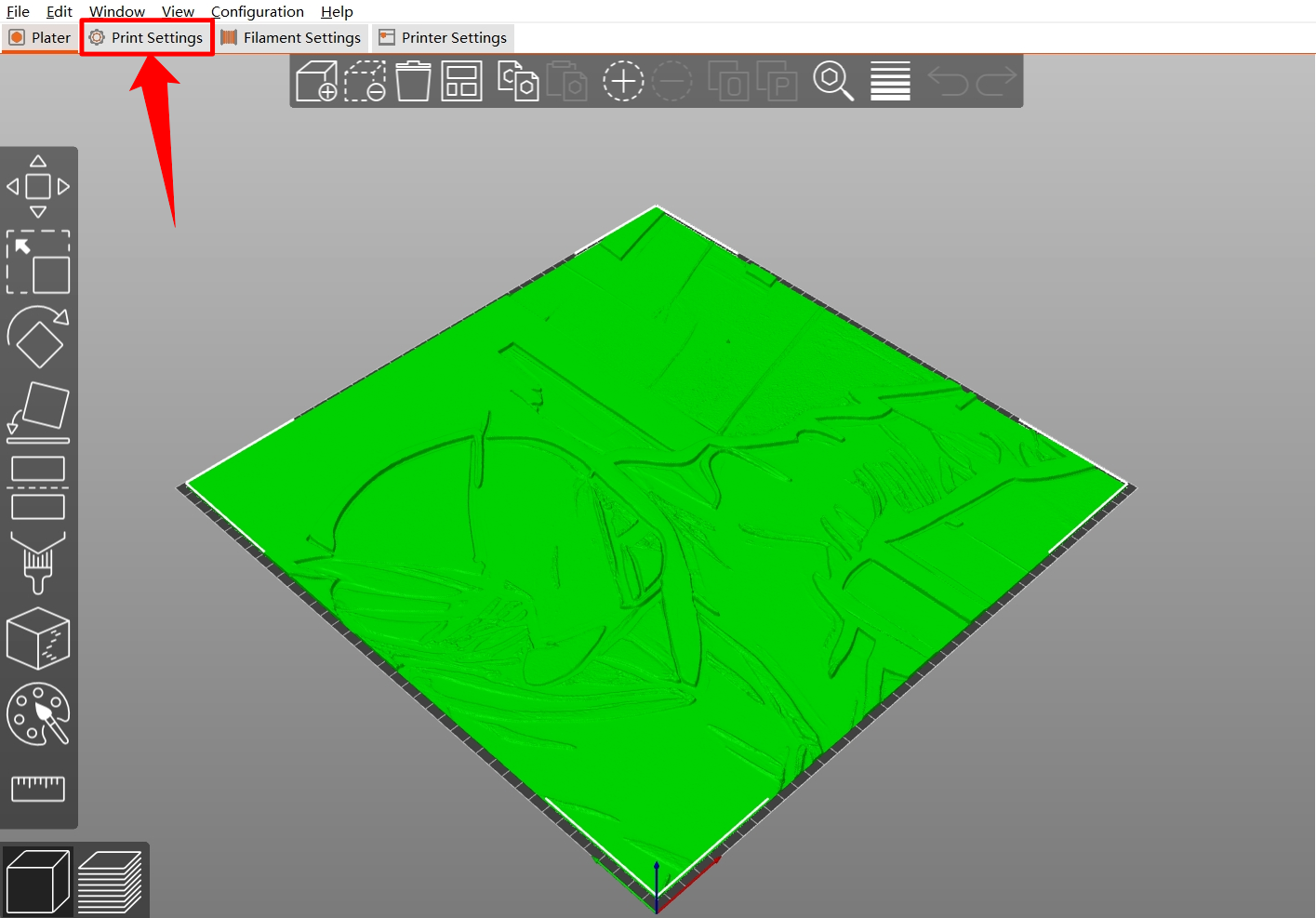
Task: Open the Rotate tool
Action: 39,337
